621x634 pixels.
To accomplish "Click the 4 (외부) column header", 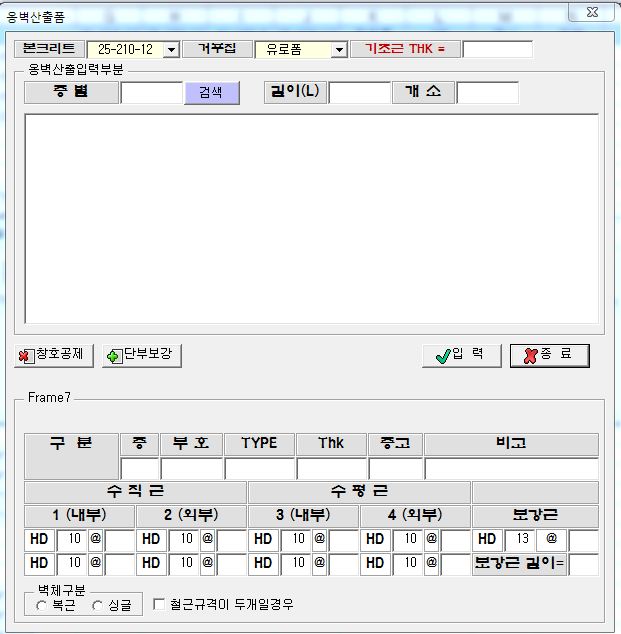I will tap(415, 516).
